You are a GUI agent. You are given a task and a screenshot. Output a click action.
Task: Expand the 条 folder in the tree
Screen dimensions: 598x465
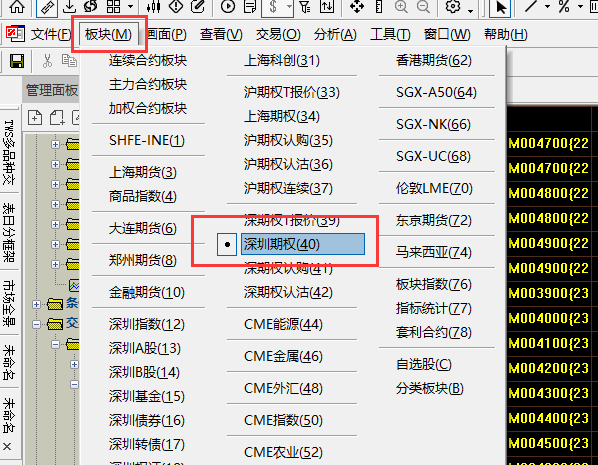click(36, 304)
